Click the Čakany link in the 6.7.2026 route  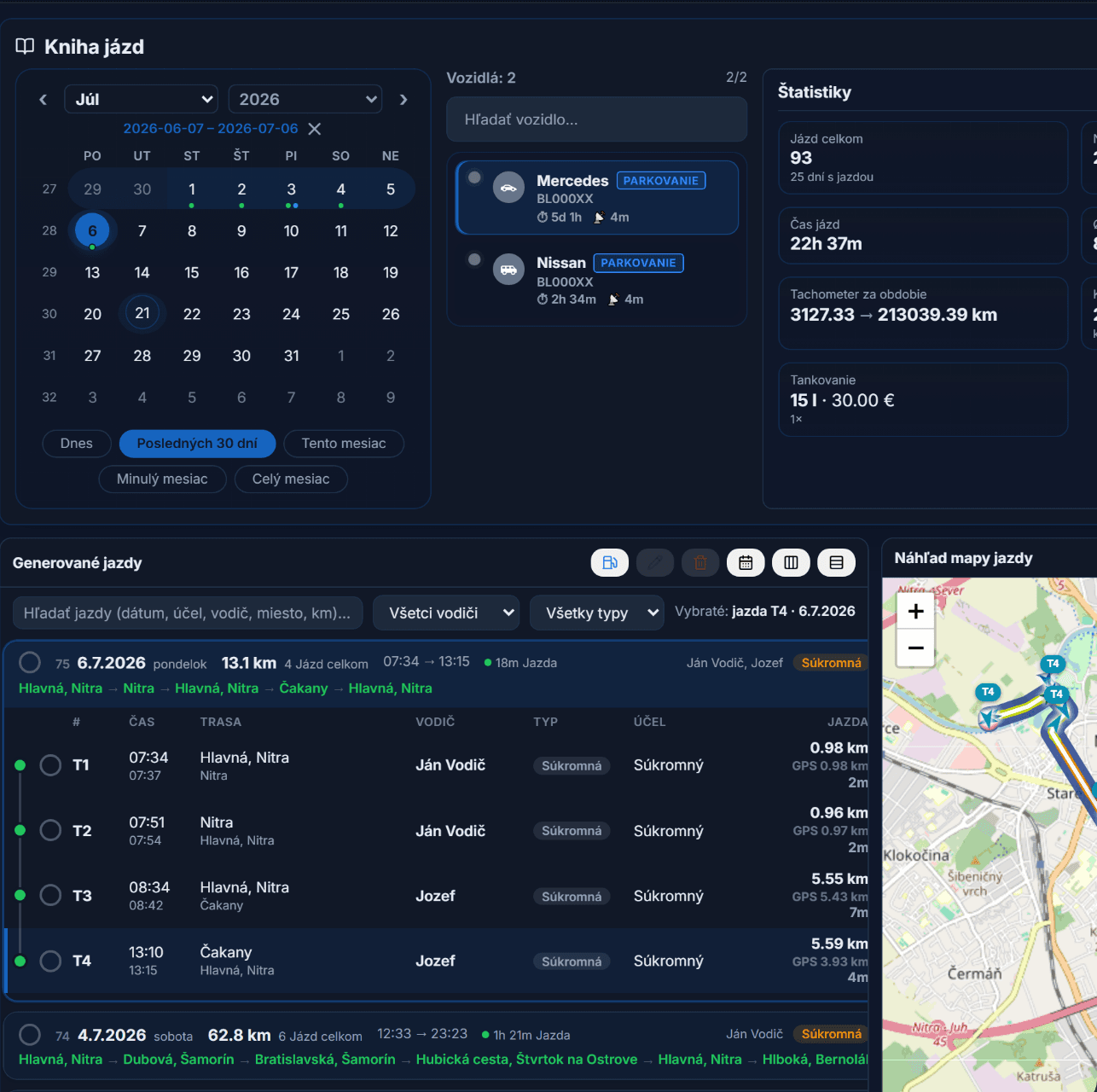tap(304, 688)
